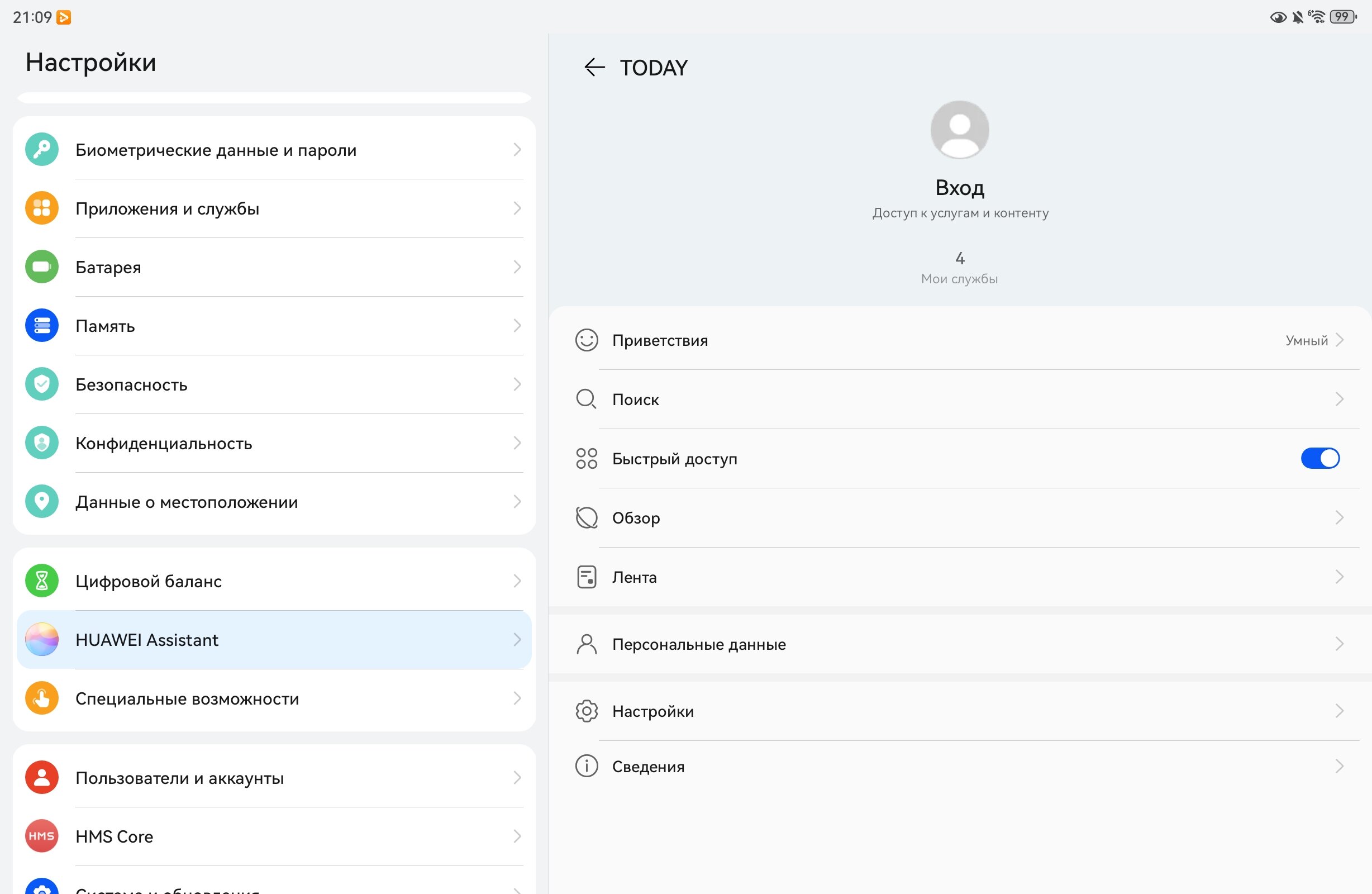
Task: Open Биометрические данные и пароли settings
Action: click(x=274, y=149)
